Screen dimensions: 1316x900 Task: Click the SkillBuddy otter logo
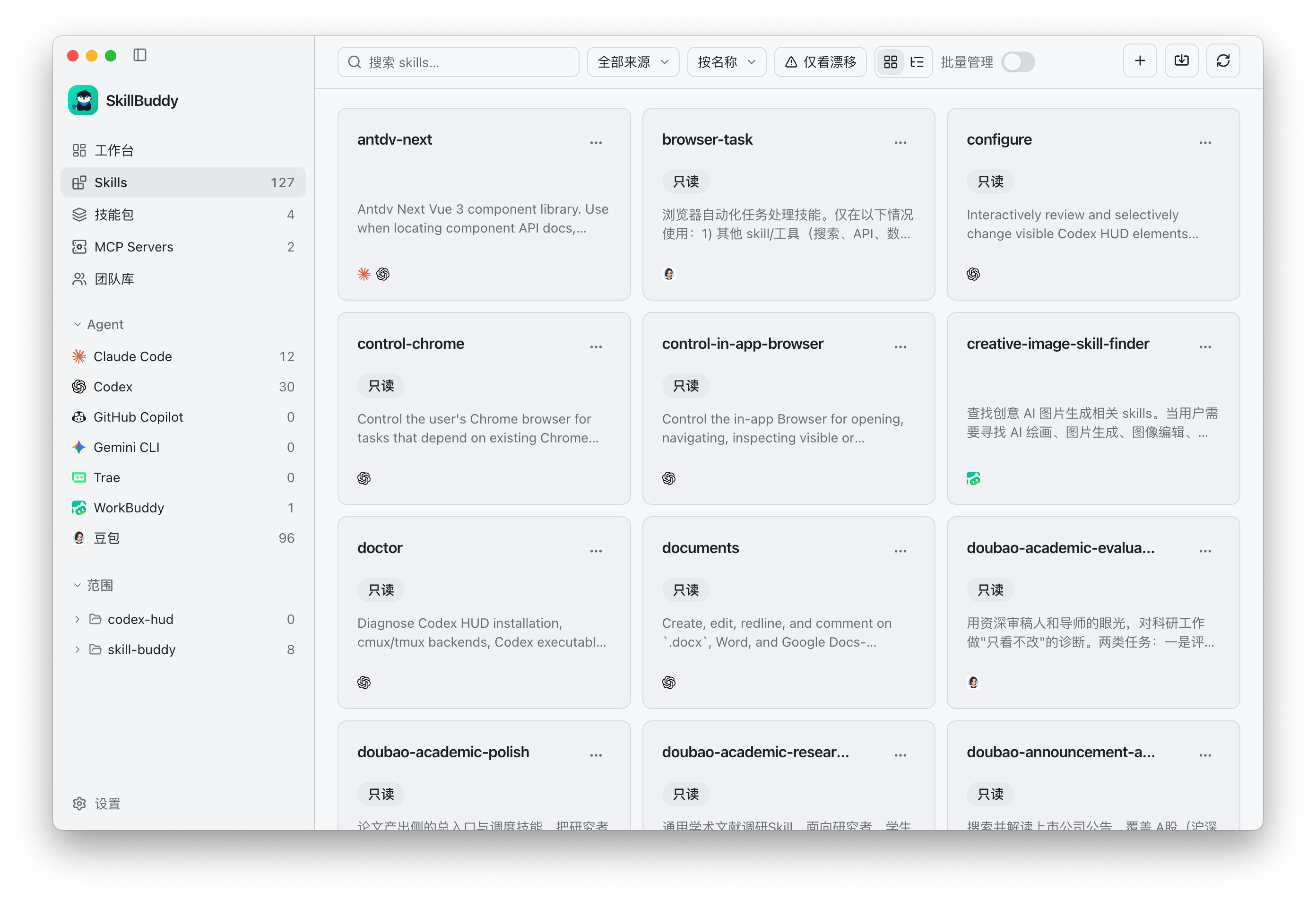[x=83, y=100]
